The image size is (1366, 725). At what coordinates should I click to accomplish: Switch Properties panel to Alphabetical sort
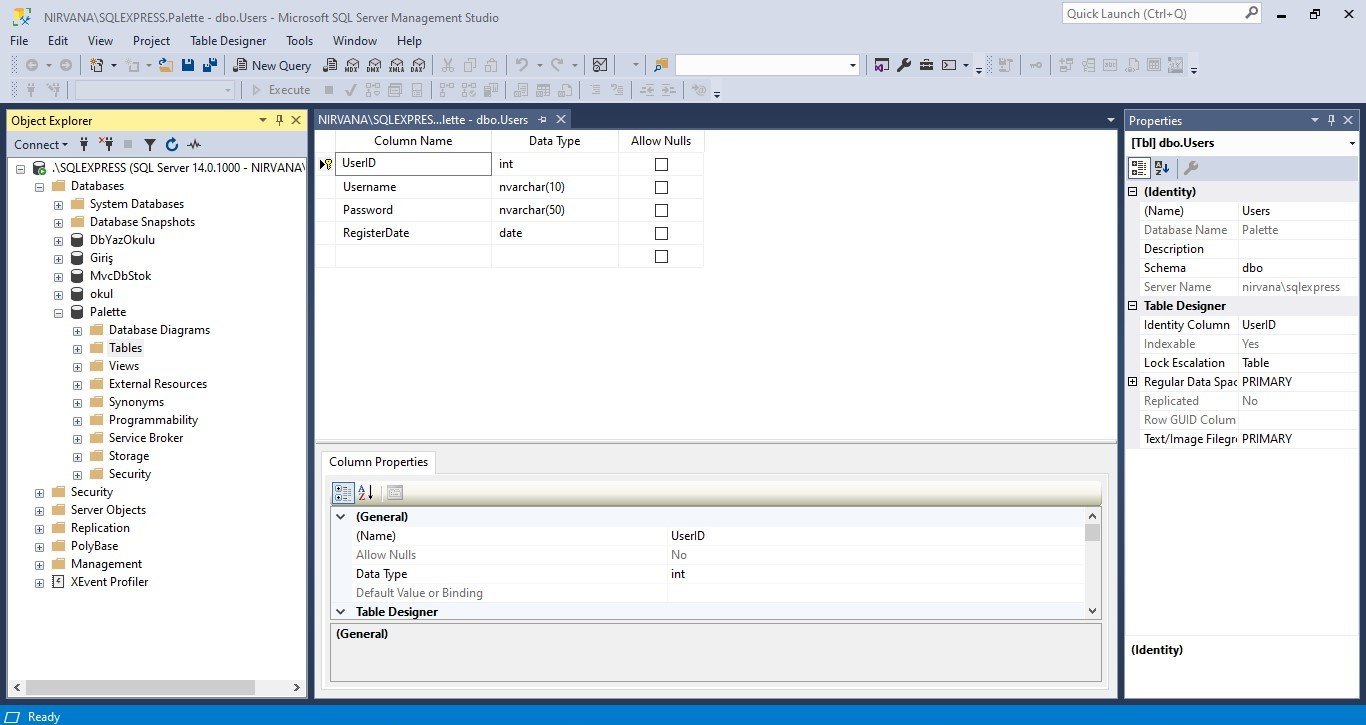coord(1162,168)
